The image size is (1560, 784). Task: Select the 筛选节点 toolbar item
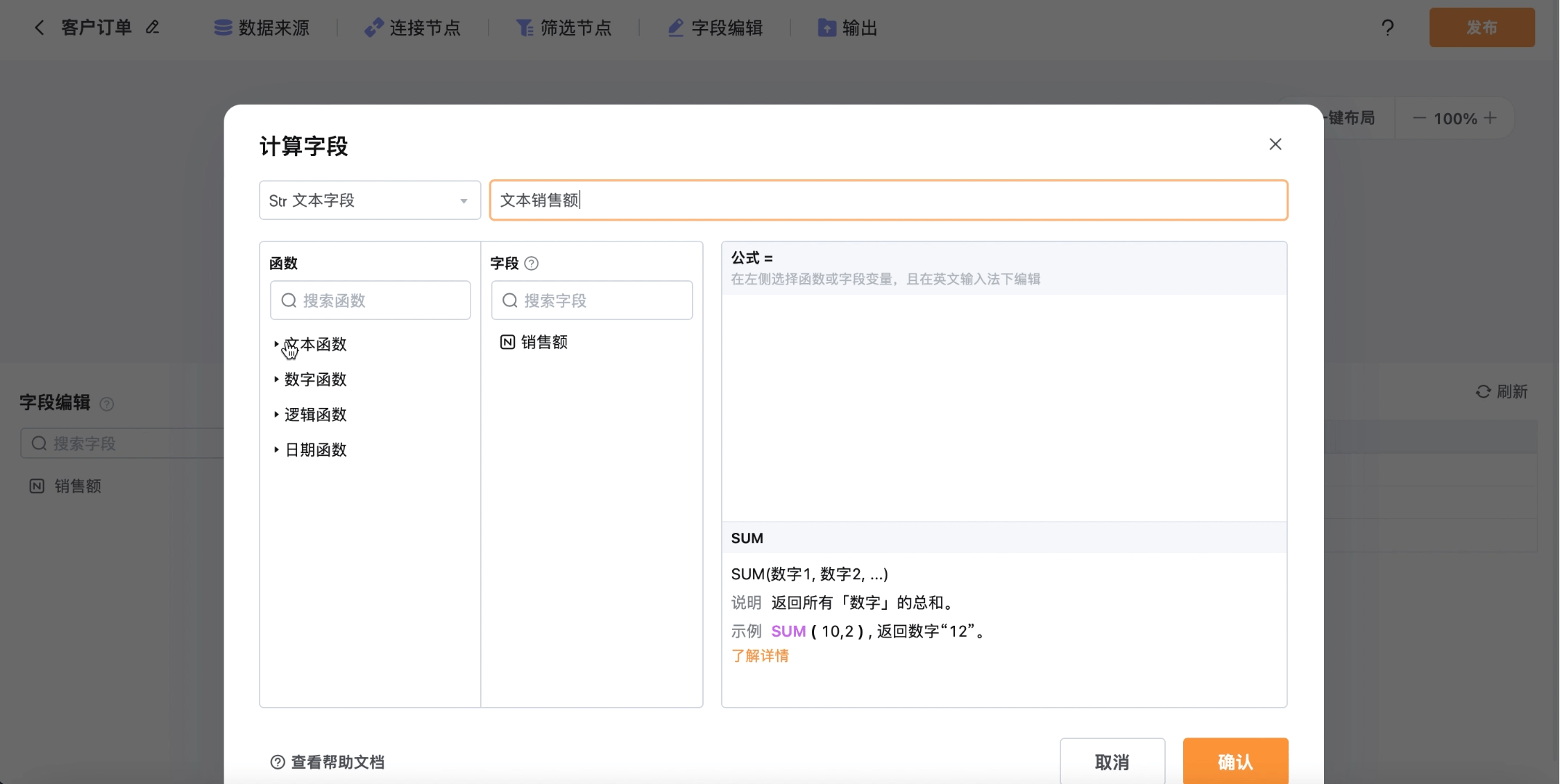pos(564,28)
